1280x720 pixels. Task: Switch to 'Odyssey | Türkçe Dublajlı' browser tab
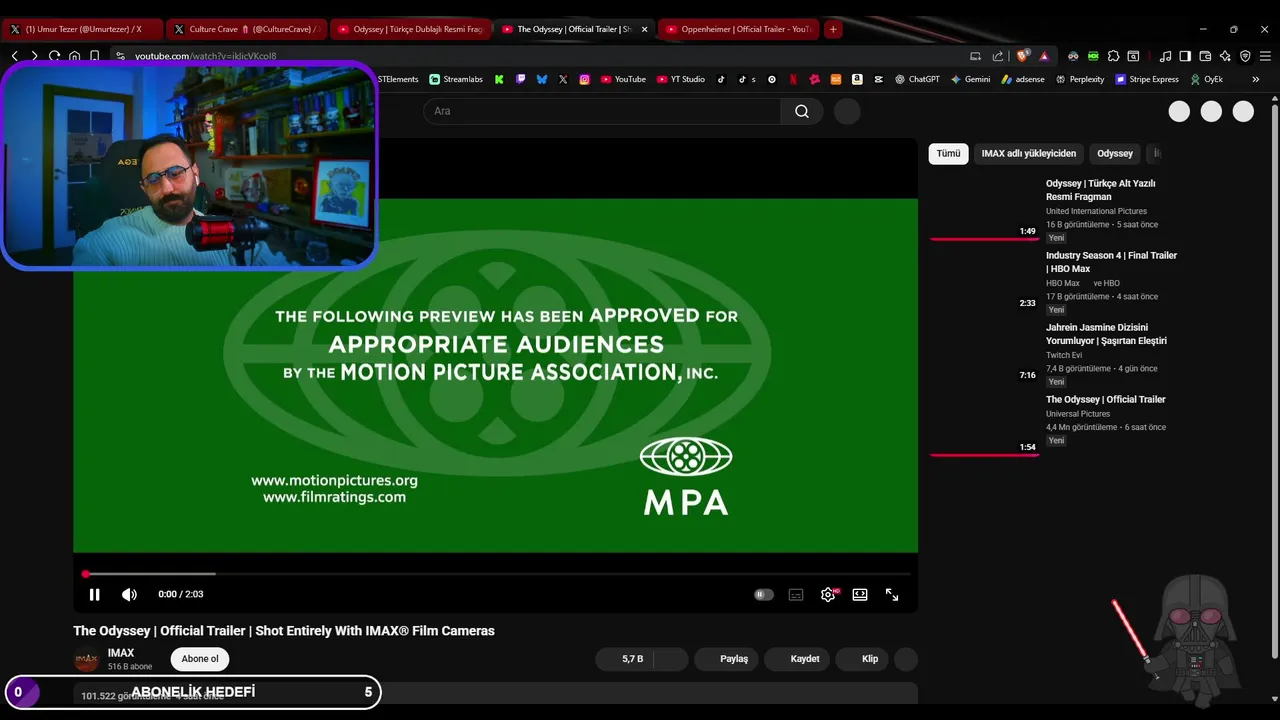(410, 29)
